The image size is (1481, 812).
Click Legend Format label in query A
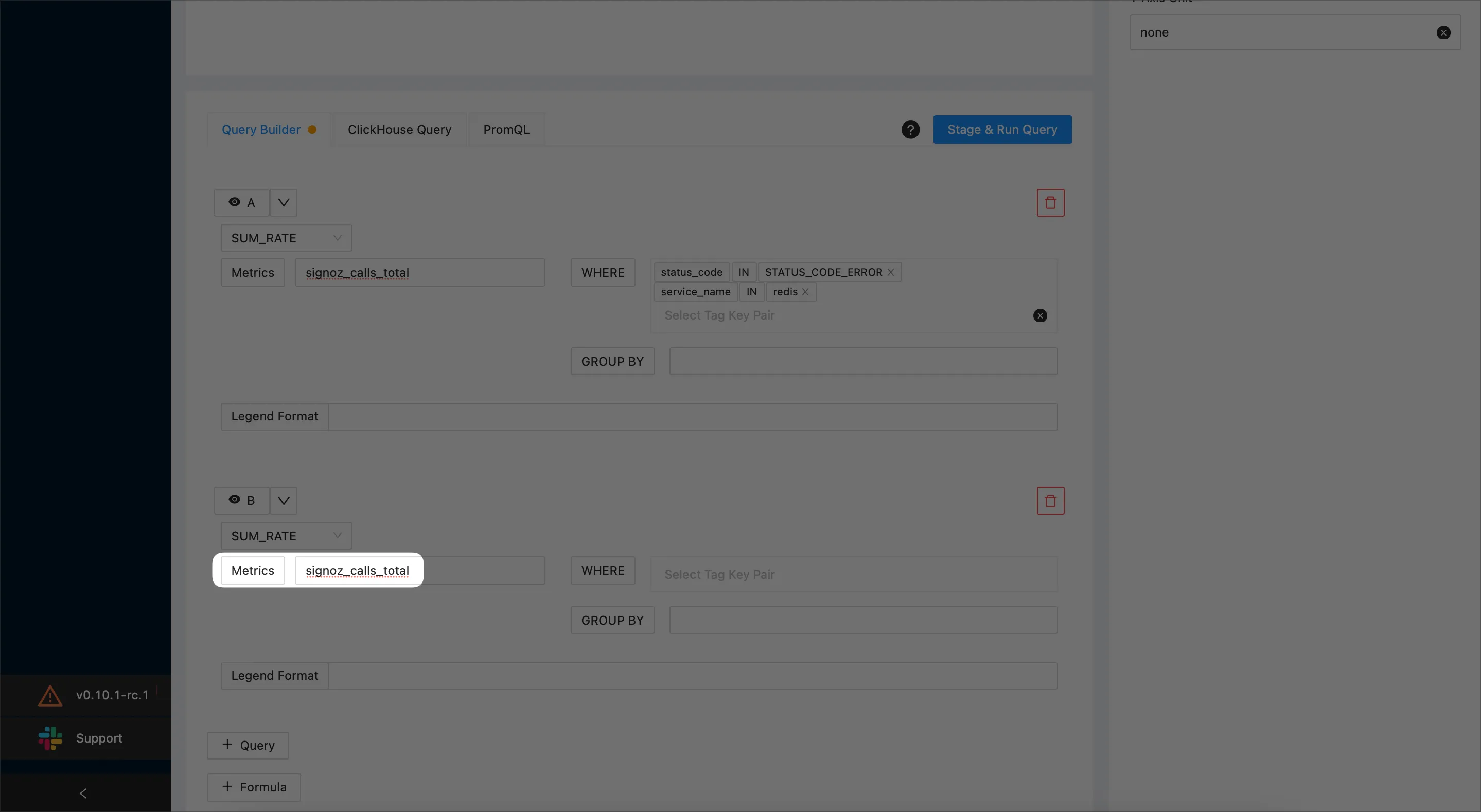(x=275, y=416)
